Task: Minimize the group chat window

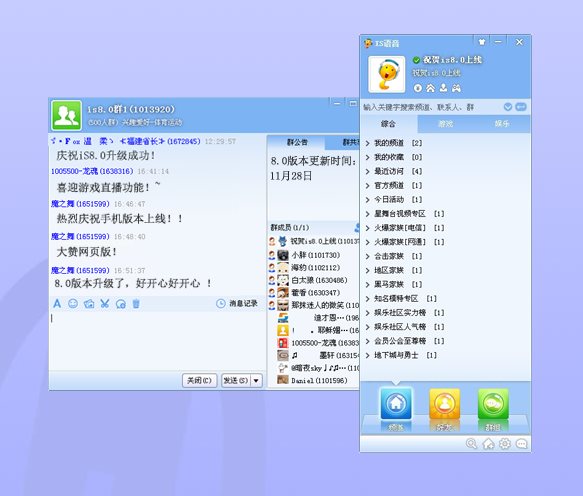Action: (x=337, y=103)
